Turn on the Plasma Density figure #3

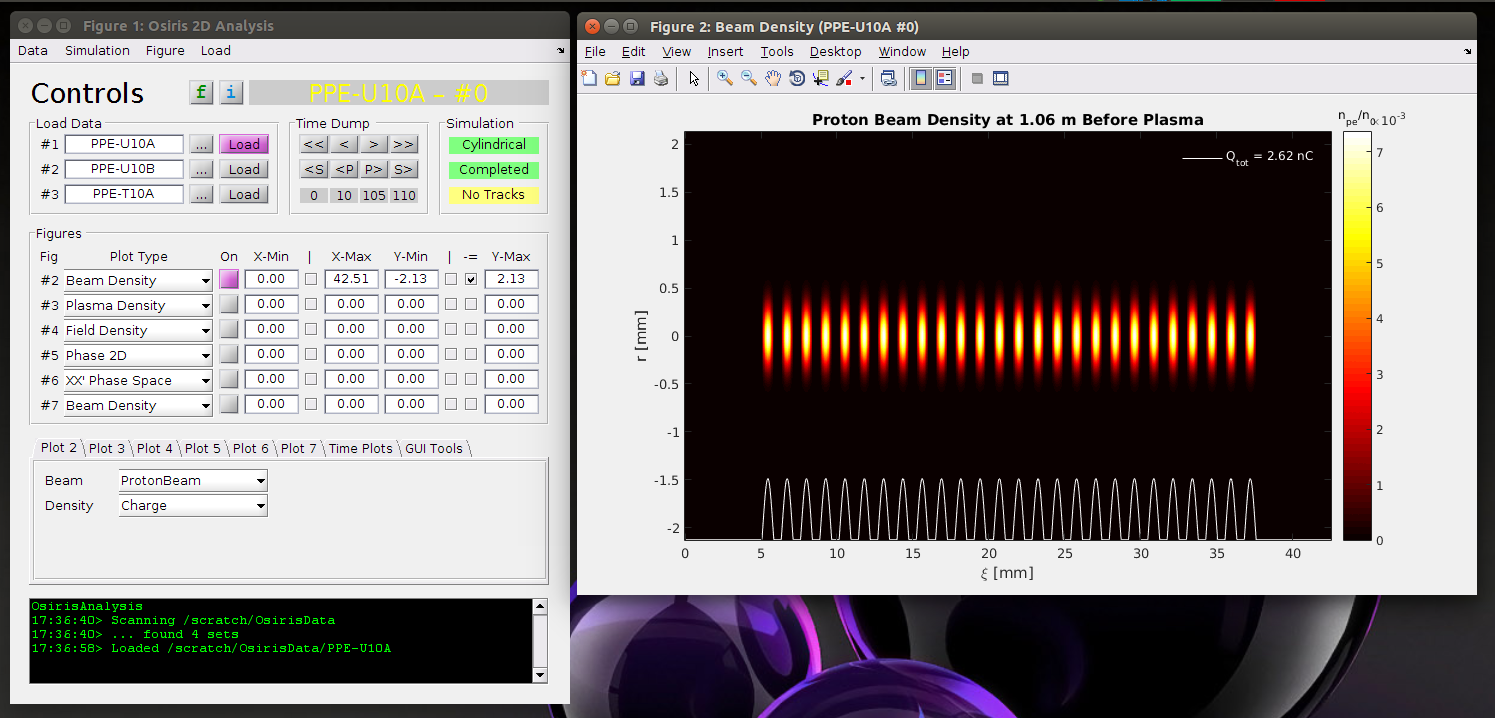tap(229, 304)
